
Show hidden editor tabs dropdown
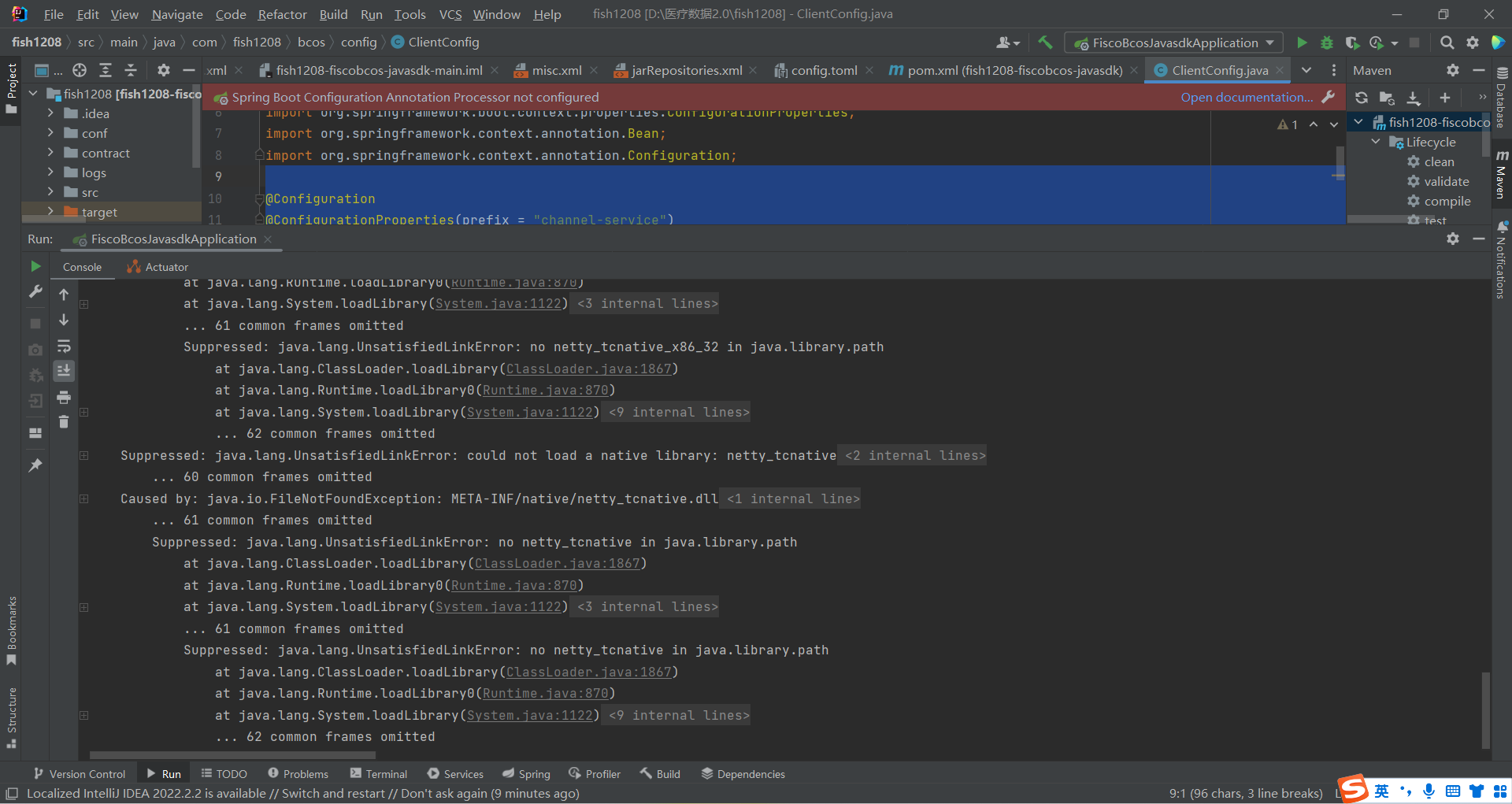[1306, 70]
